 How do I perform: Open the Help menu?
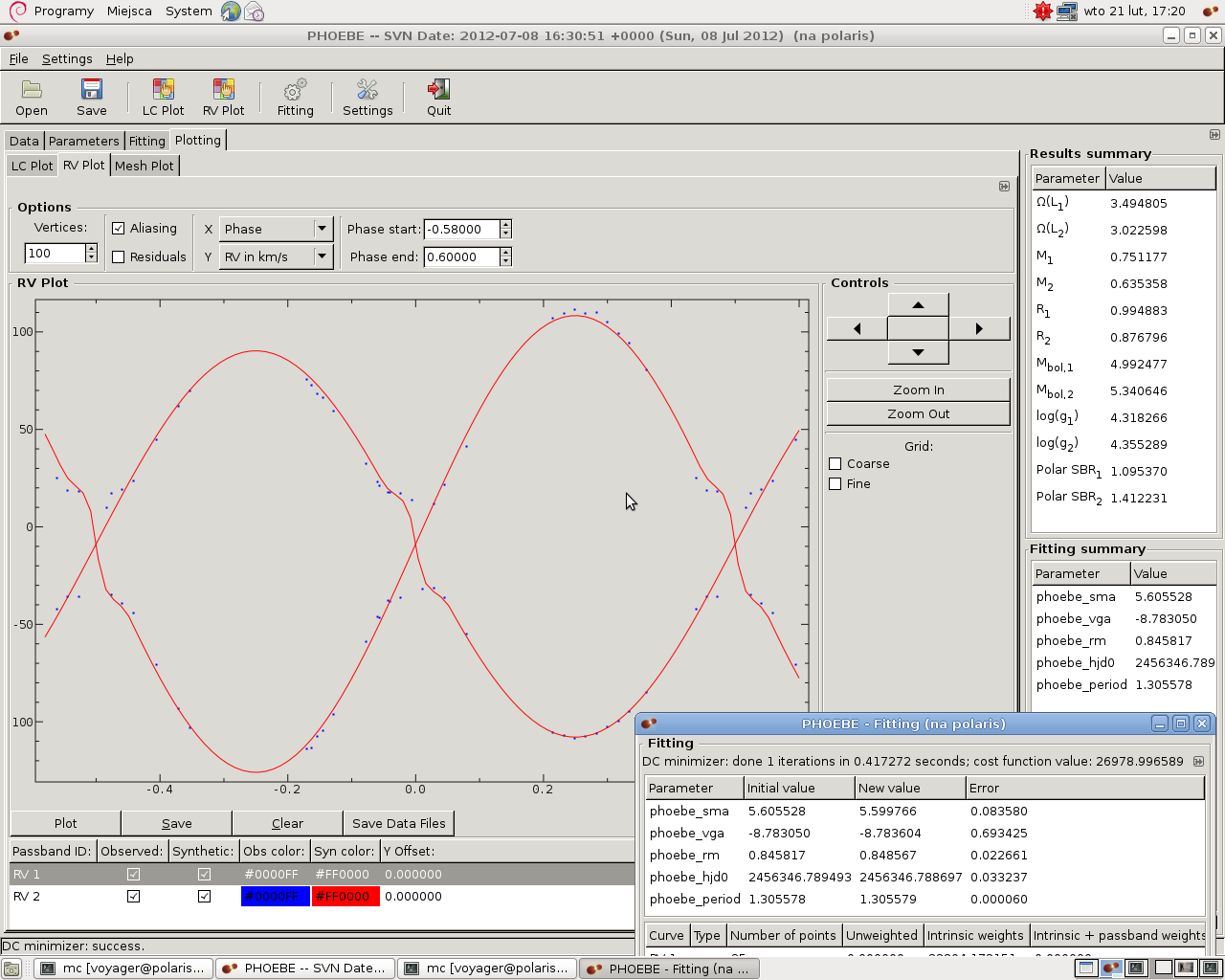coord(120,58)
